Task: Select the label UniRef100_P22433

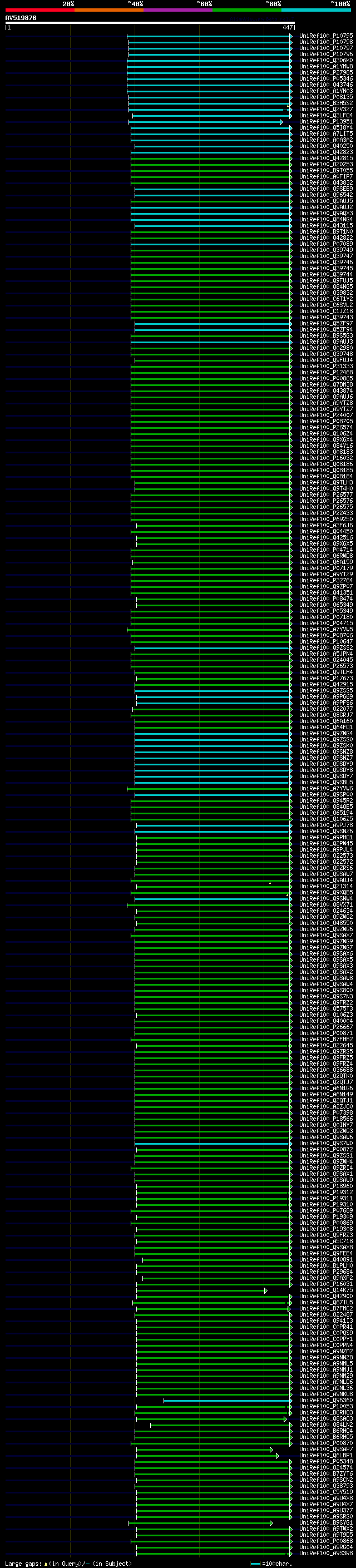Action: click(326, 513)
